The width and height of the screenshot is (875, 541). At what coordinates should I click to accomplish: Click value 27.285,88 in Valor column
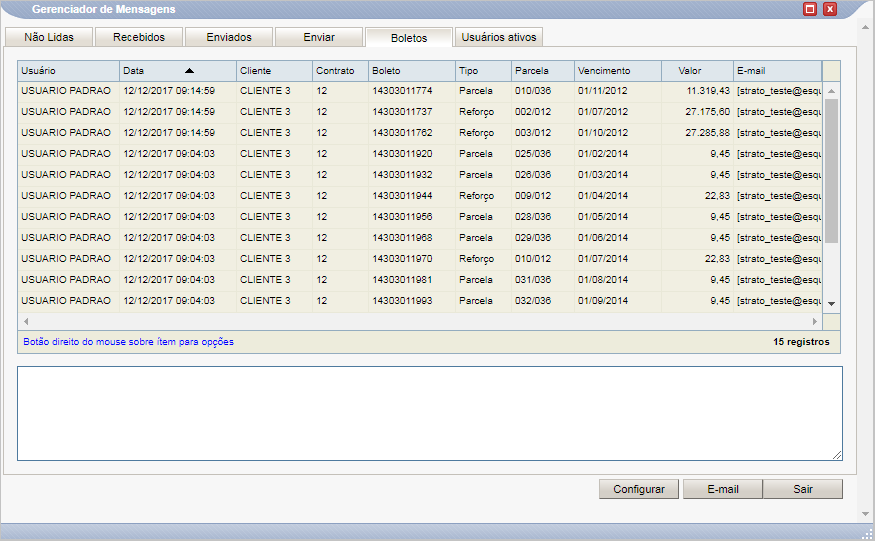(708, 133)
